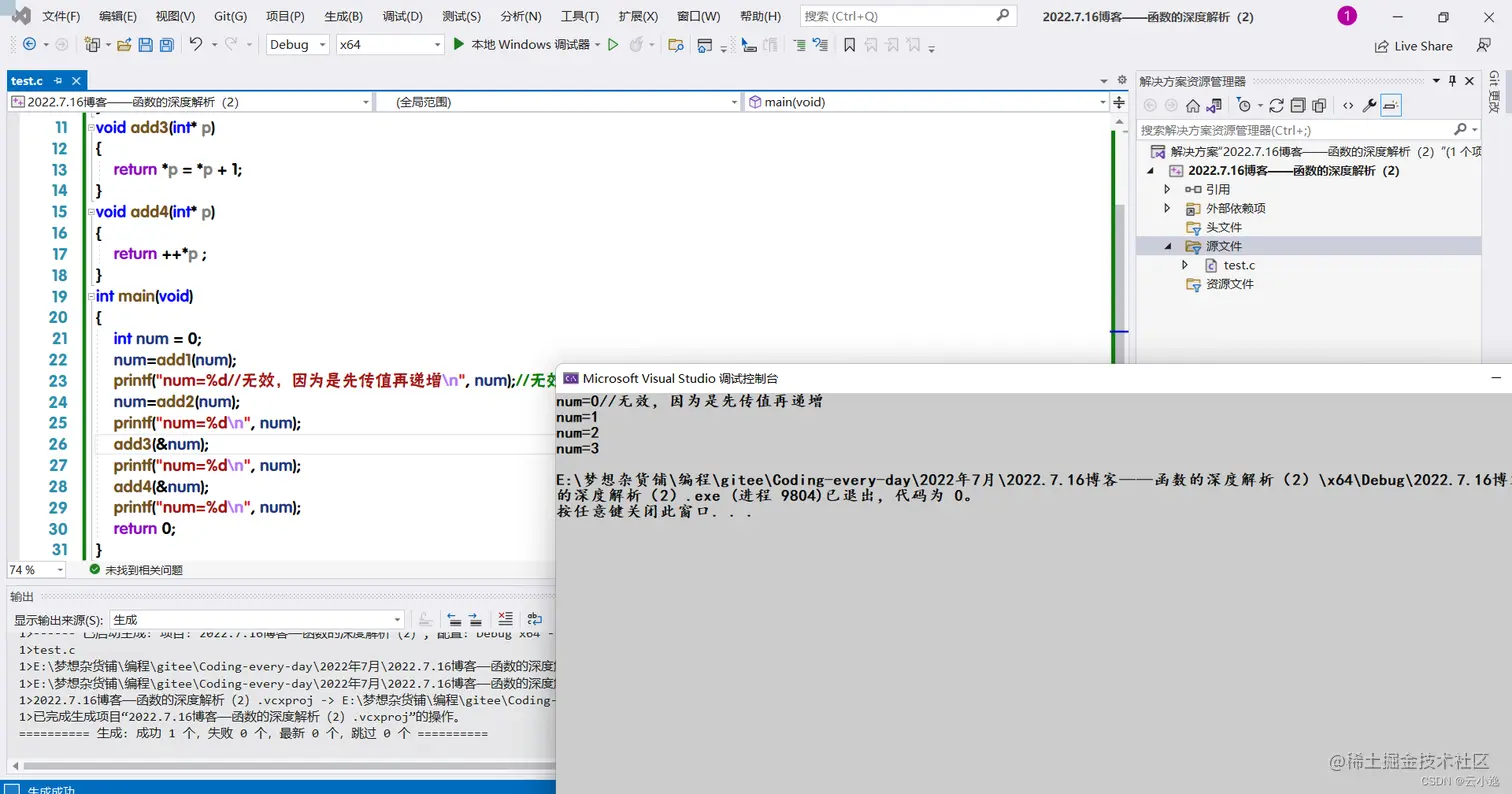This screenshot has height=794, width=1512.
Task: Click the sync refresh icon in Solution Explorer
Action: tap(1276, 105)
